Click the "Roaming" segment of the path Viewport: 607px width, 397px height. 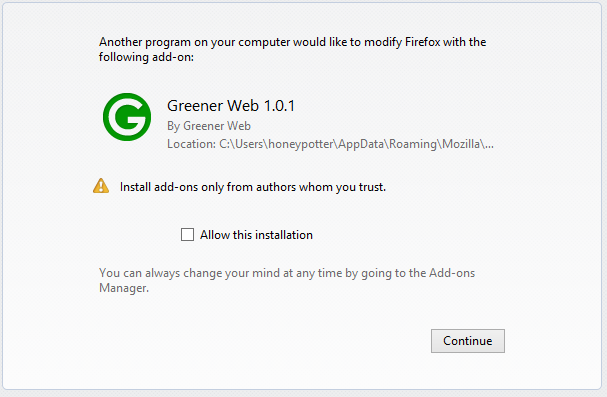coord(413,144)
